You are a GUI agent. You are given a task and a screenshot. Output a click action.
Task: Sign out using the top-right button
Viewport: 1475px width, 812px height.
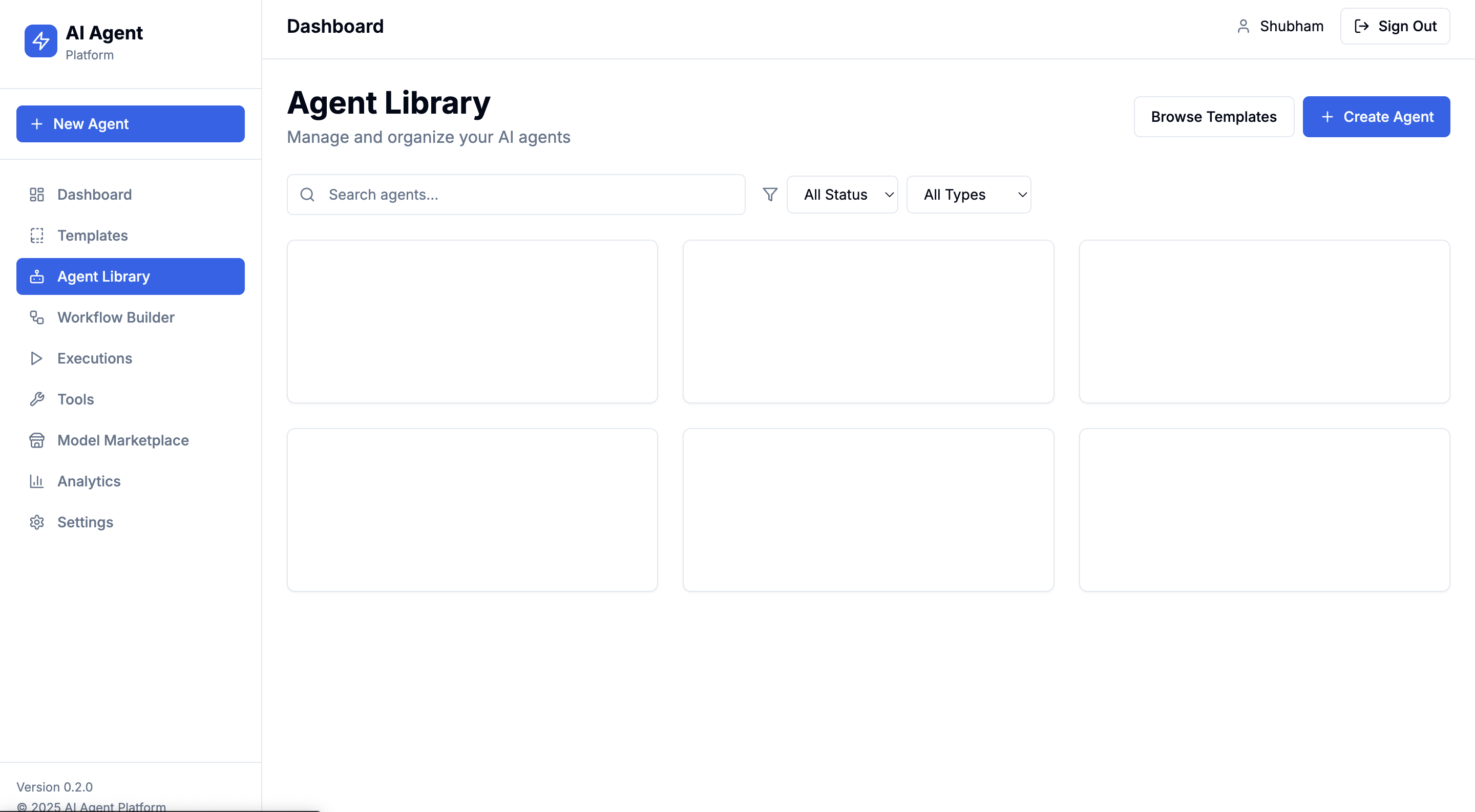pyautogui.click(x=1395, y=26)
